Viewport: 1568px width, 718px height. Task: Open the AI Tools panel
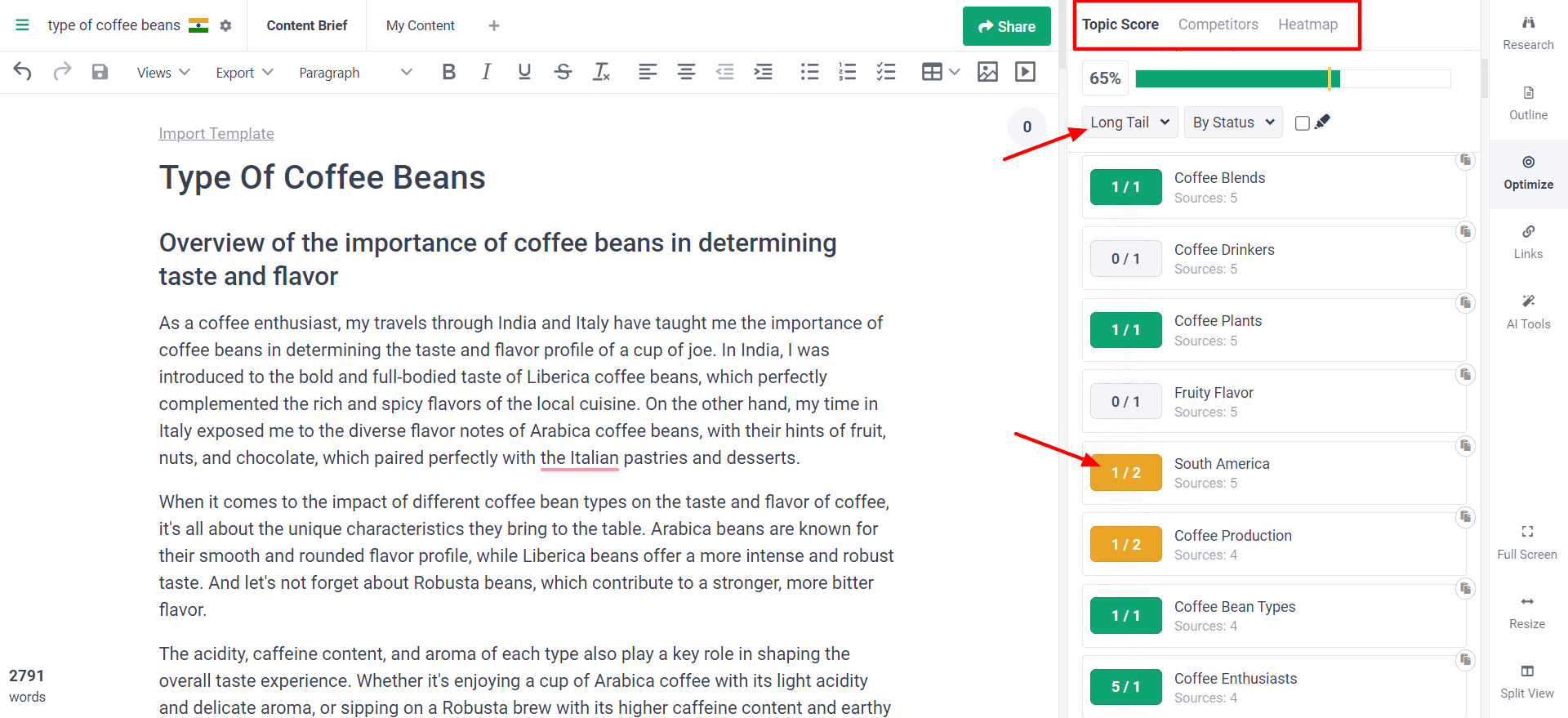coord(1528,312)
